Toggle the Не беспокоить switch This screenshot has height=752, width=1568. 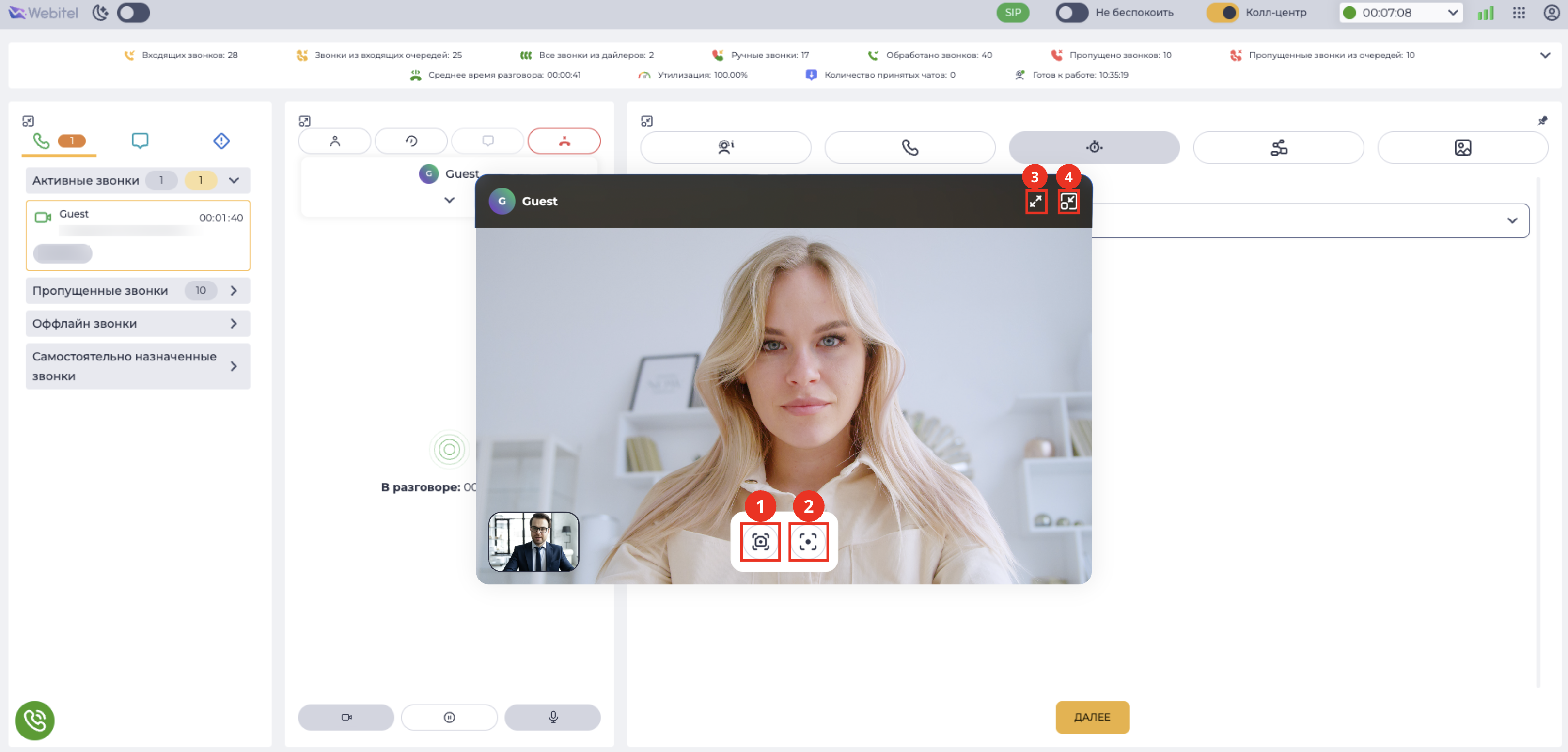click(1072, 13)
